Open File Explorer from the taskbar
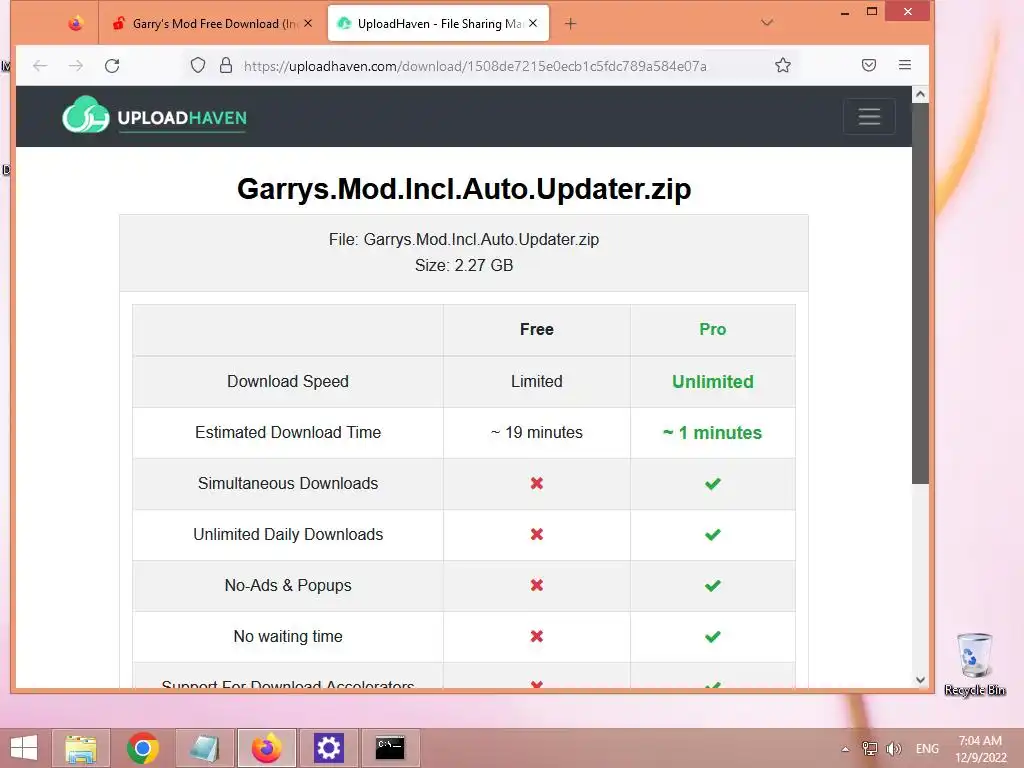This screenshot has width=1024, height=768. click(x=81, y=748)
